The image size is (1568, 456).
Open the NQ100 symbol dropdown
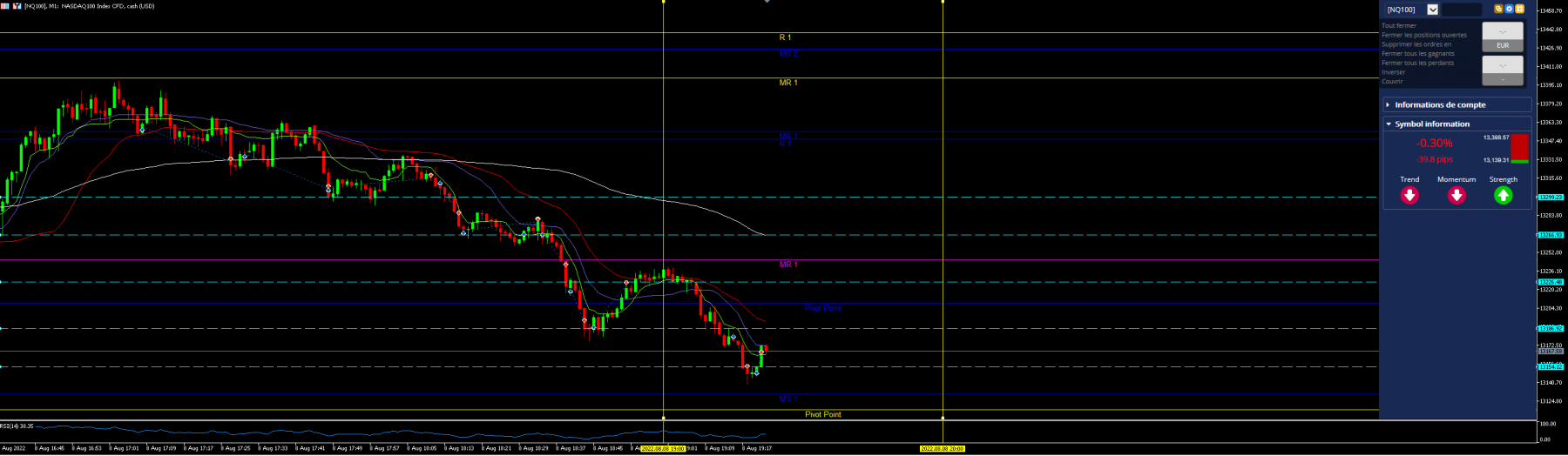click(1432, 10)
